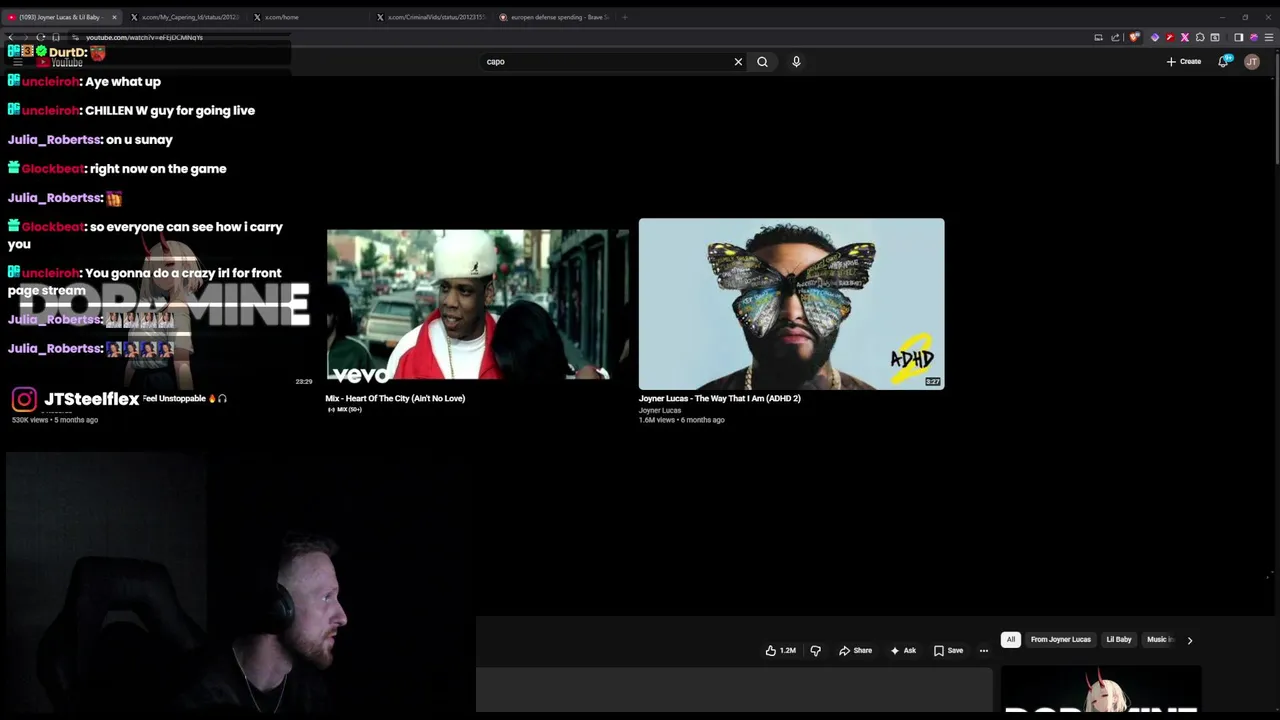This screenshot has width=1280, height=720.
Task: Like the video with 1.2M likes
Action: [x=780, y=651]
